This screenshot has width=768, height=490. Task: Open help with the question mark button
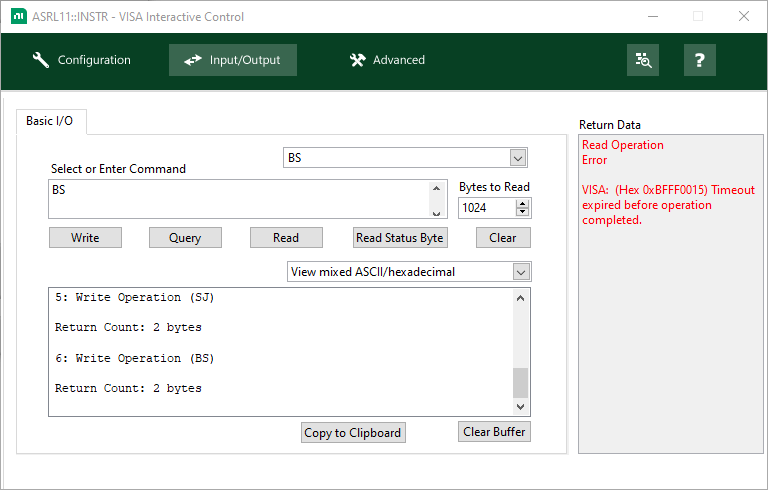point(699,60)
